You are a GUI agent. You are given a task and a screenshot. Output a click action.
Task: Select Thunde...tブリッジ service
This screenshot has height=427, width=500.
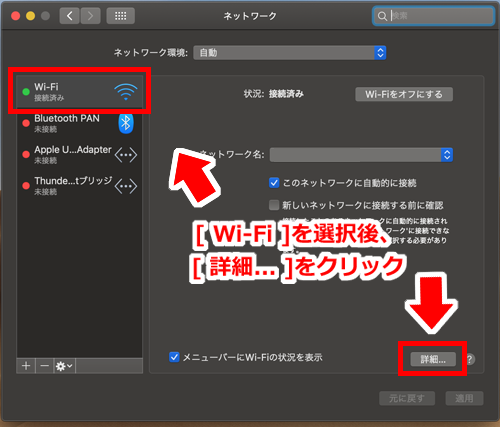click(80, 186)
